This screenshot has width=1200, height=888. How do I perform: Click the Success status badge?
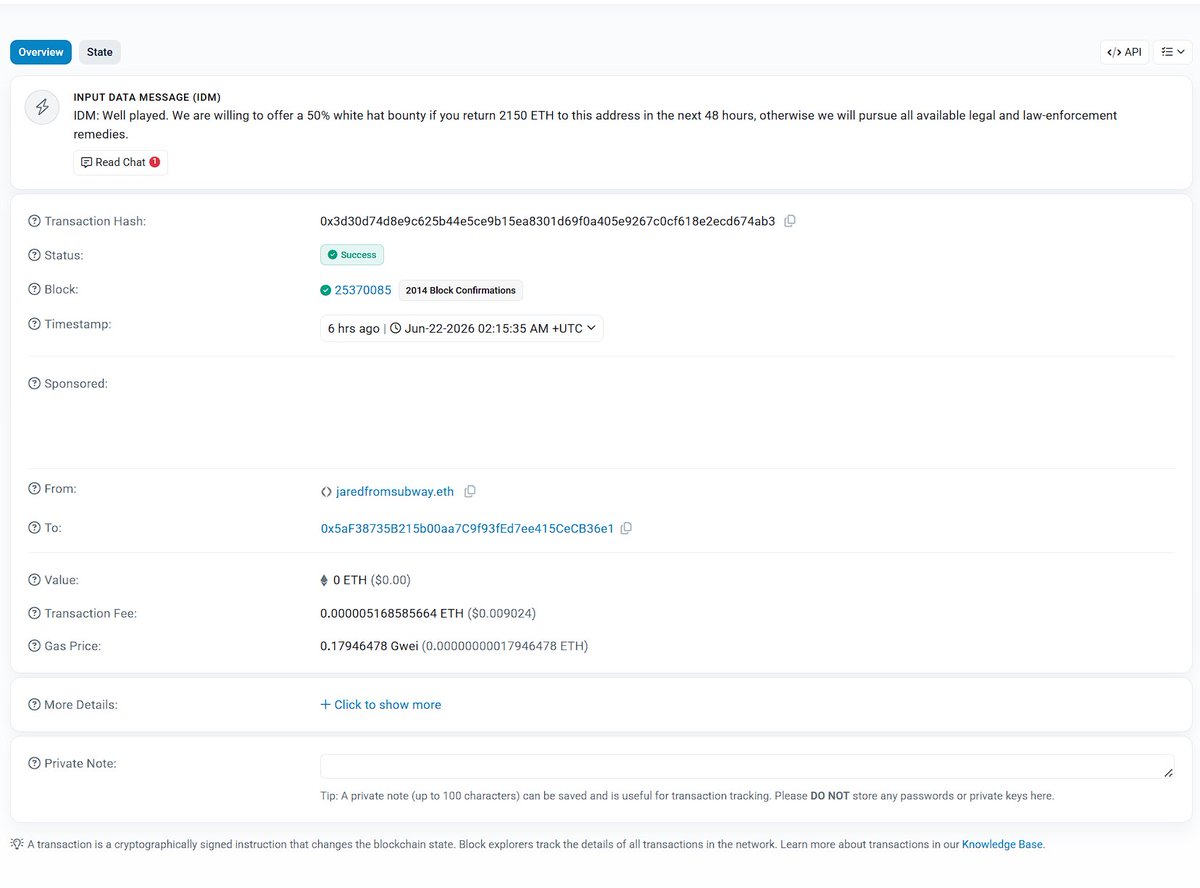click(352, 255)
